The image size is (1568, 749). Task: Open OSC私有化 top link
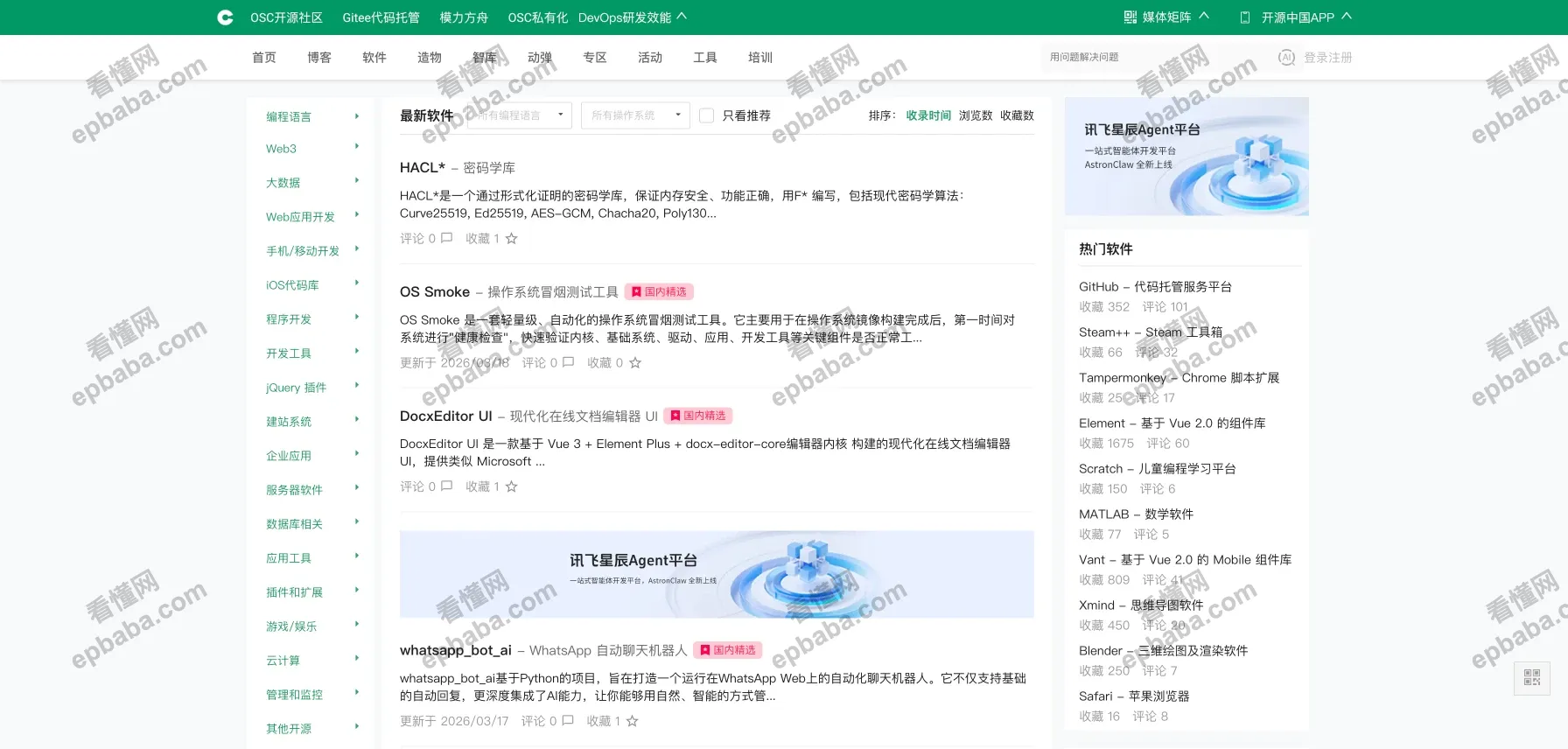(537, 17)
